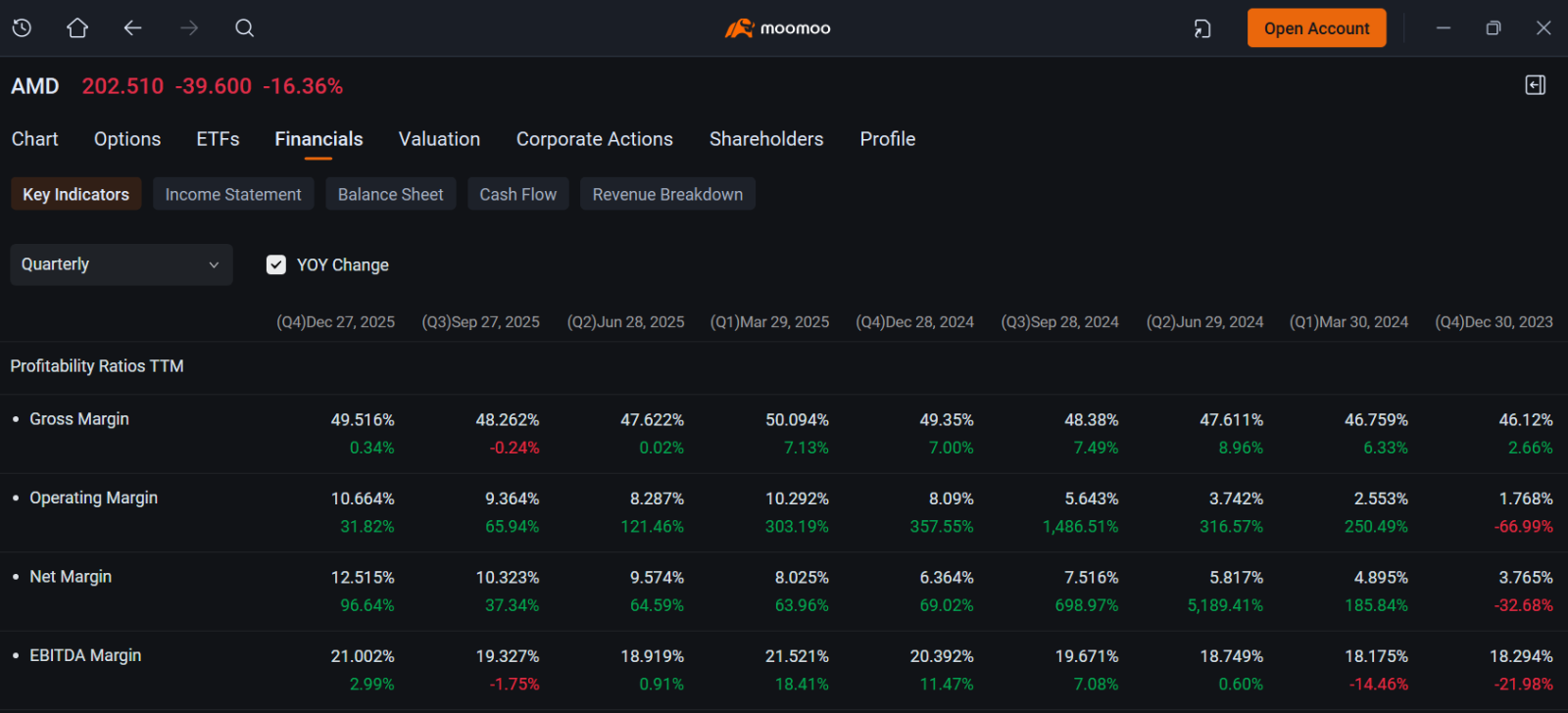Open the Shareholders tab
The image size is (1568, 713).
[x=766, y=139]
